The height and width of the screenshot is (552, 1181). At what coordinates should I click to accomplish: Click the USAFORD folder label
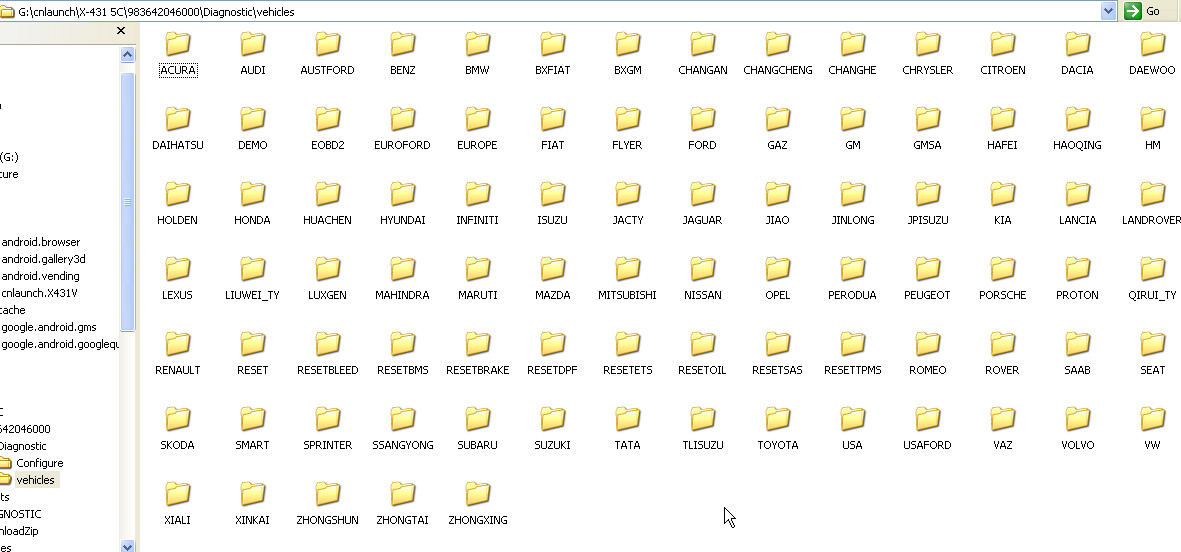point(927,445)
